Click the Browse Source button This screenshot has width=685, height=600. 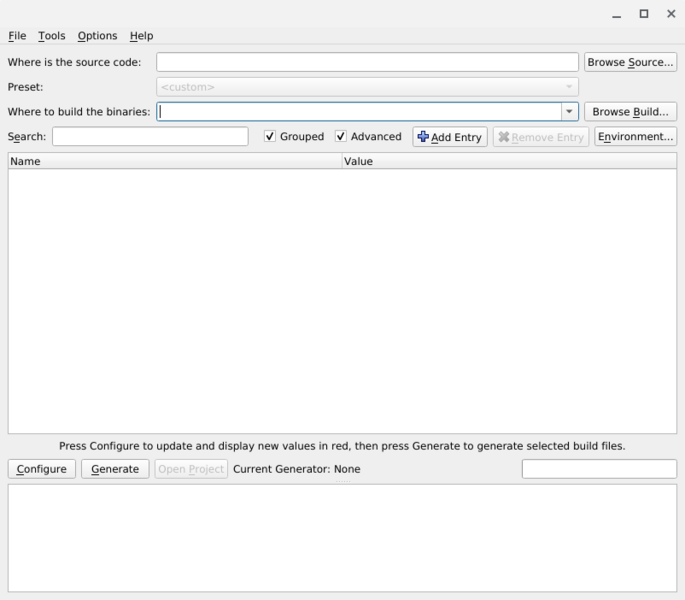click(x=630, y=62)
